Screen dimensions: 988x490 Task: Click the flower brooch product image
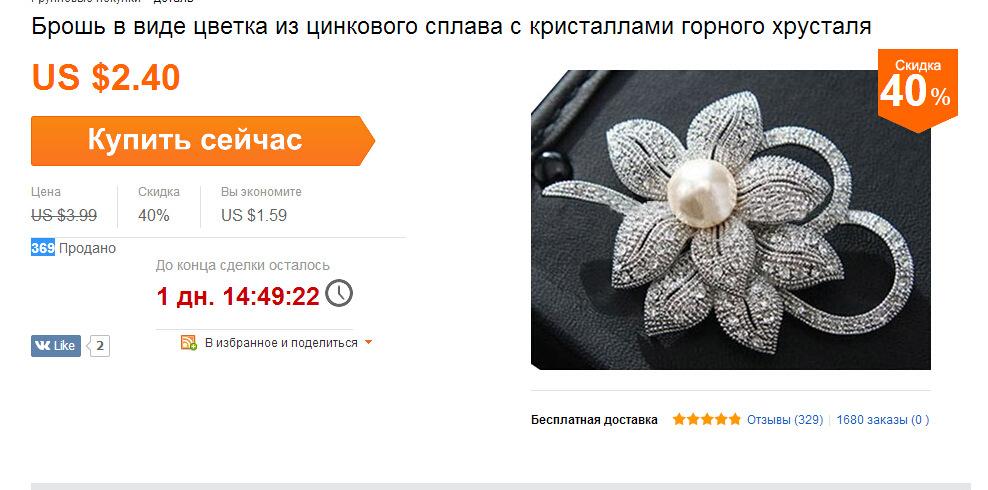(730, 219)
